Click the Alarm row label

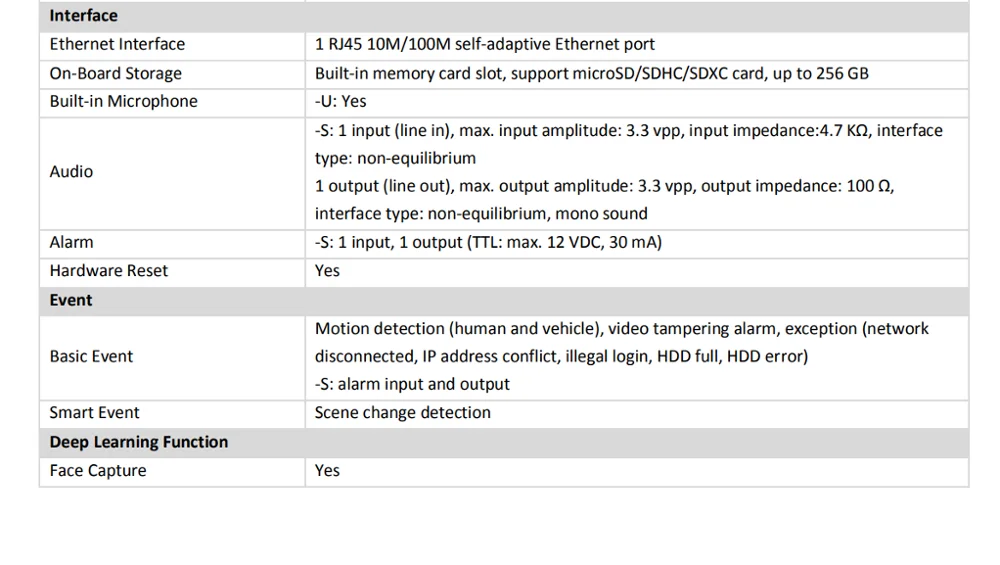71,242
